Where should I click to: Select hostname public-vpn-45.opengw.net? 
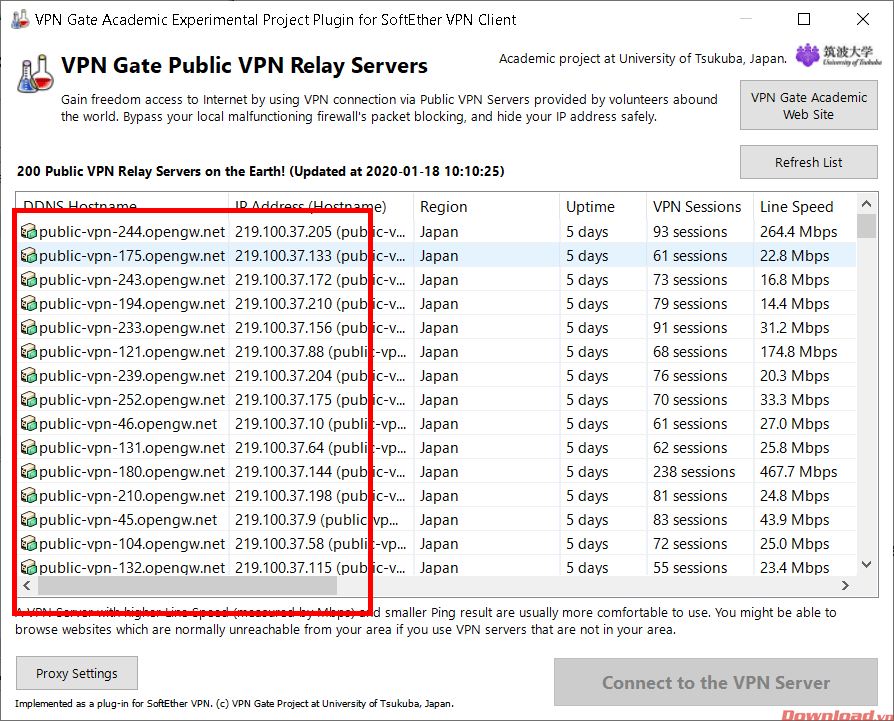click(x=128, y=519)
